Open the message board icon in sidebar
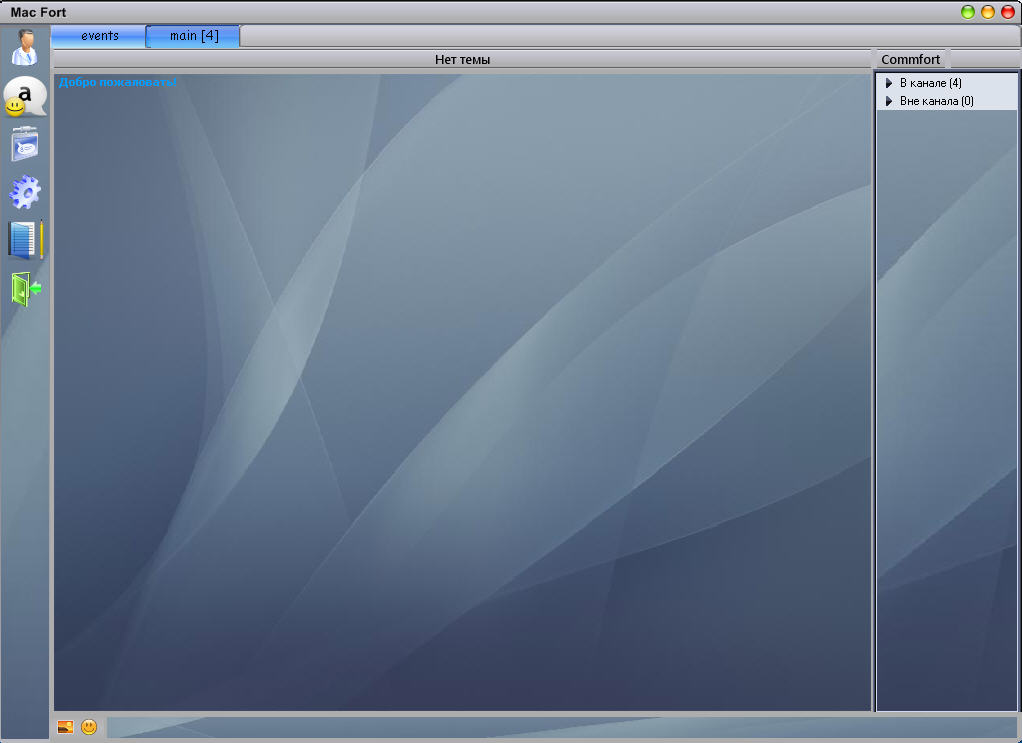The image size is (1022, 743). [x=25, y=143]
